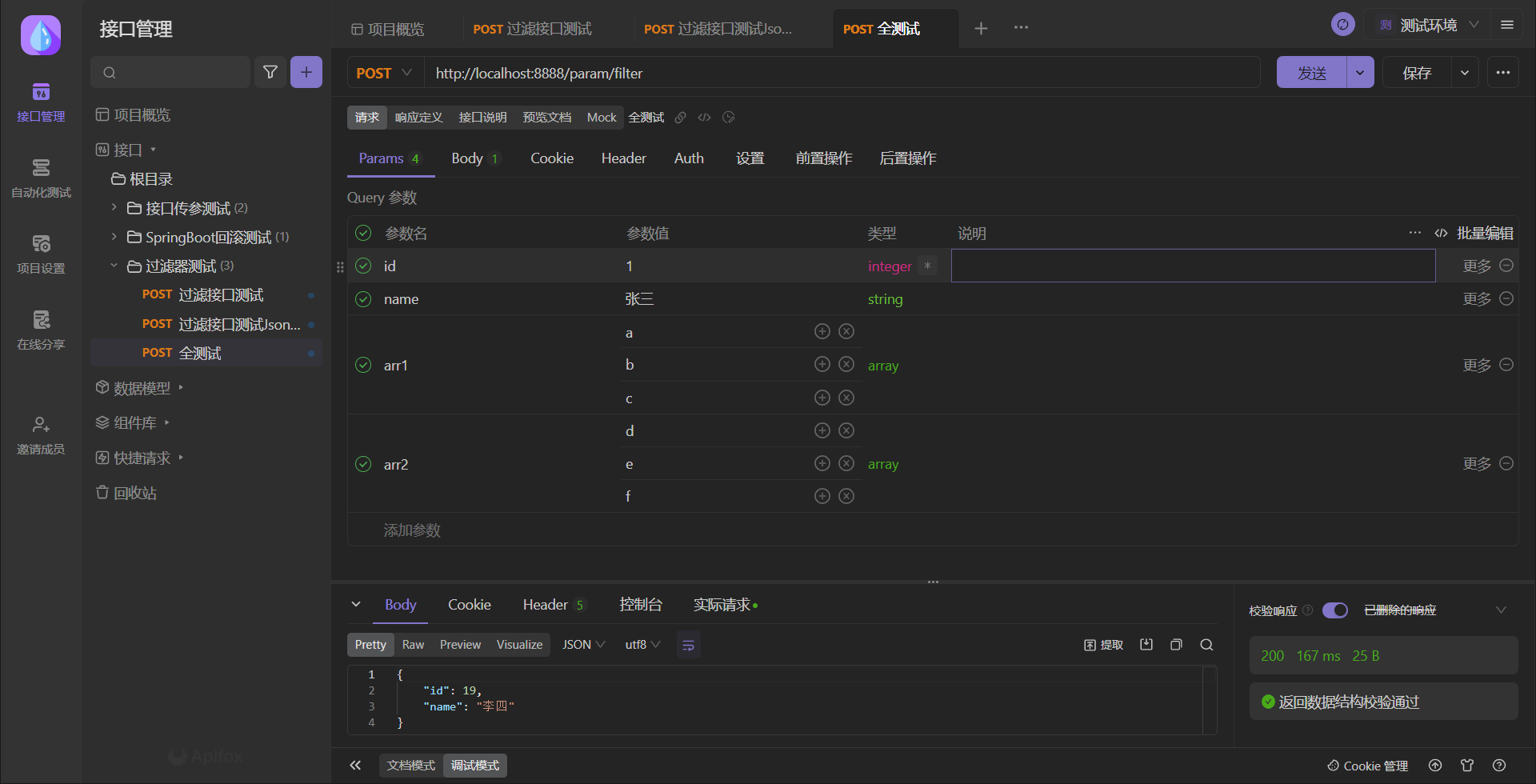Click generate code icon next to 全测试

tap(704, 118)
